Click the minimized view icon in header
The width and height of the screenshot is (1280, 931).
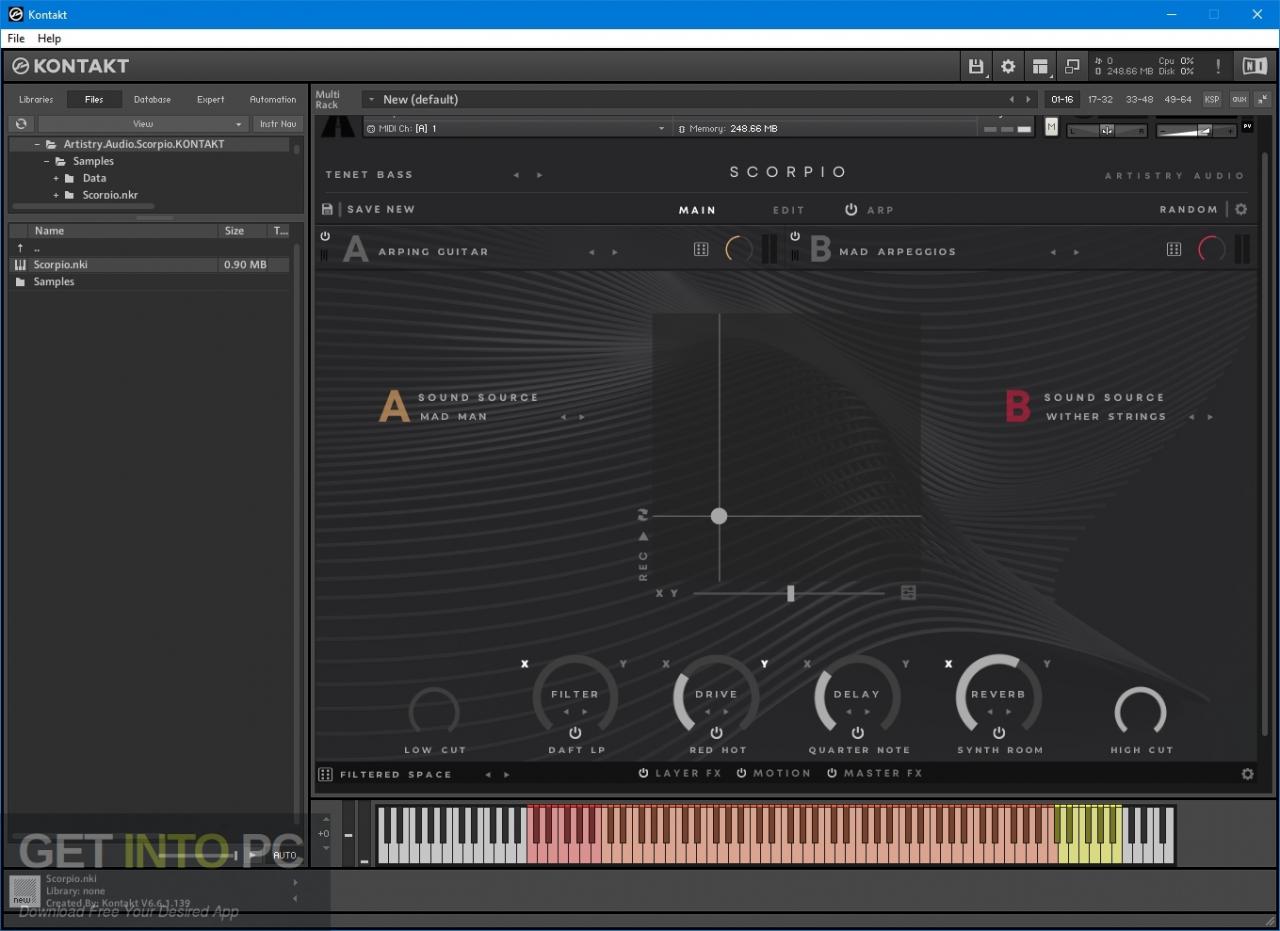click(1072, 66)
